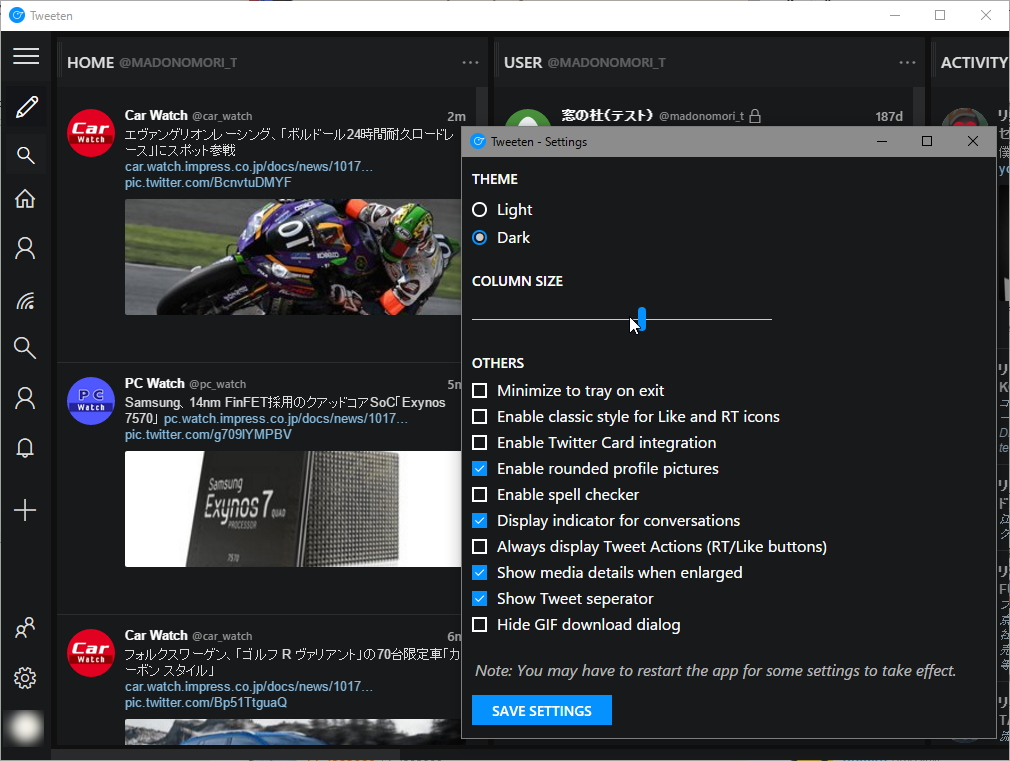Image resolution: width=1010 pixels, height=761 pixels.
Task: Close the Tweeten Settings dialog
Action: (x=973, y=141)
